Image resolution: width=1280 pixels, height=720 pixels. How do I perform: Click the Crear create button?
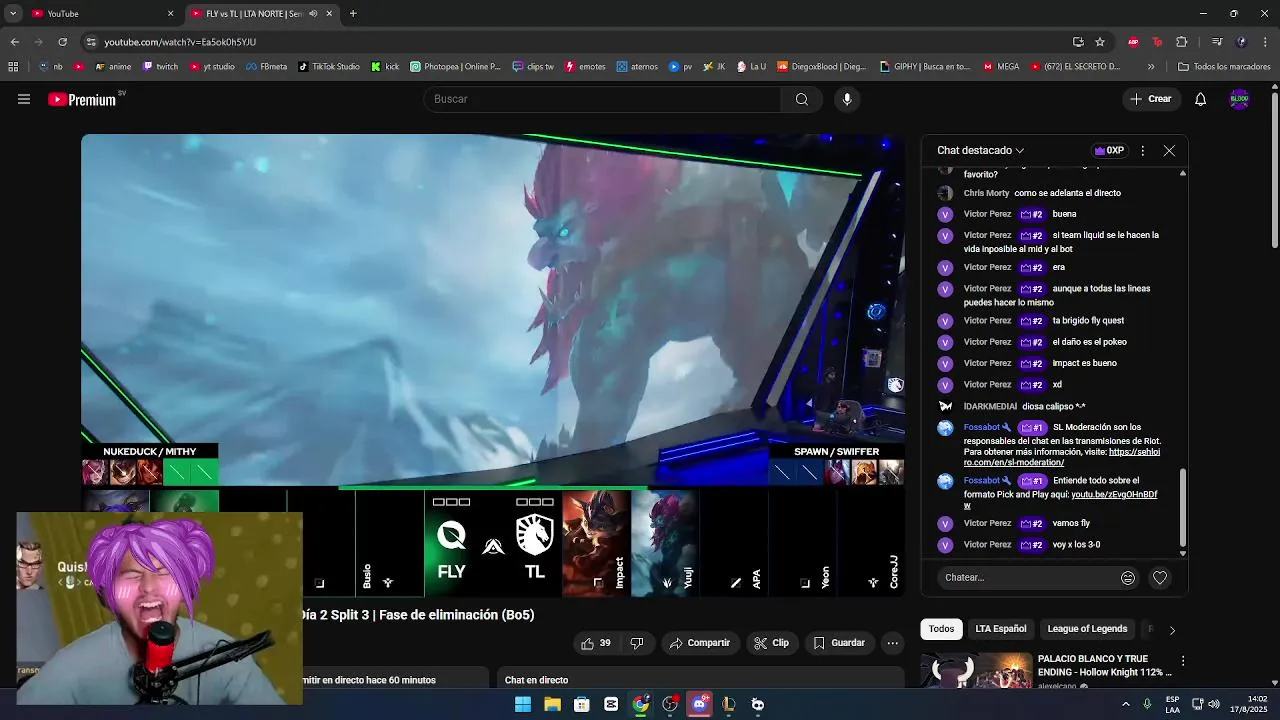point(1150,99)
